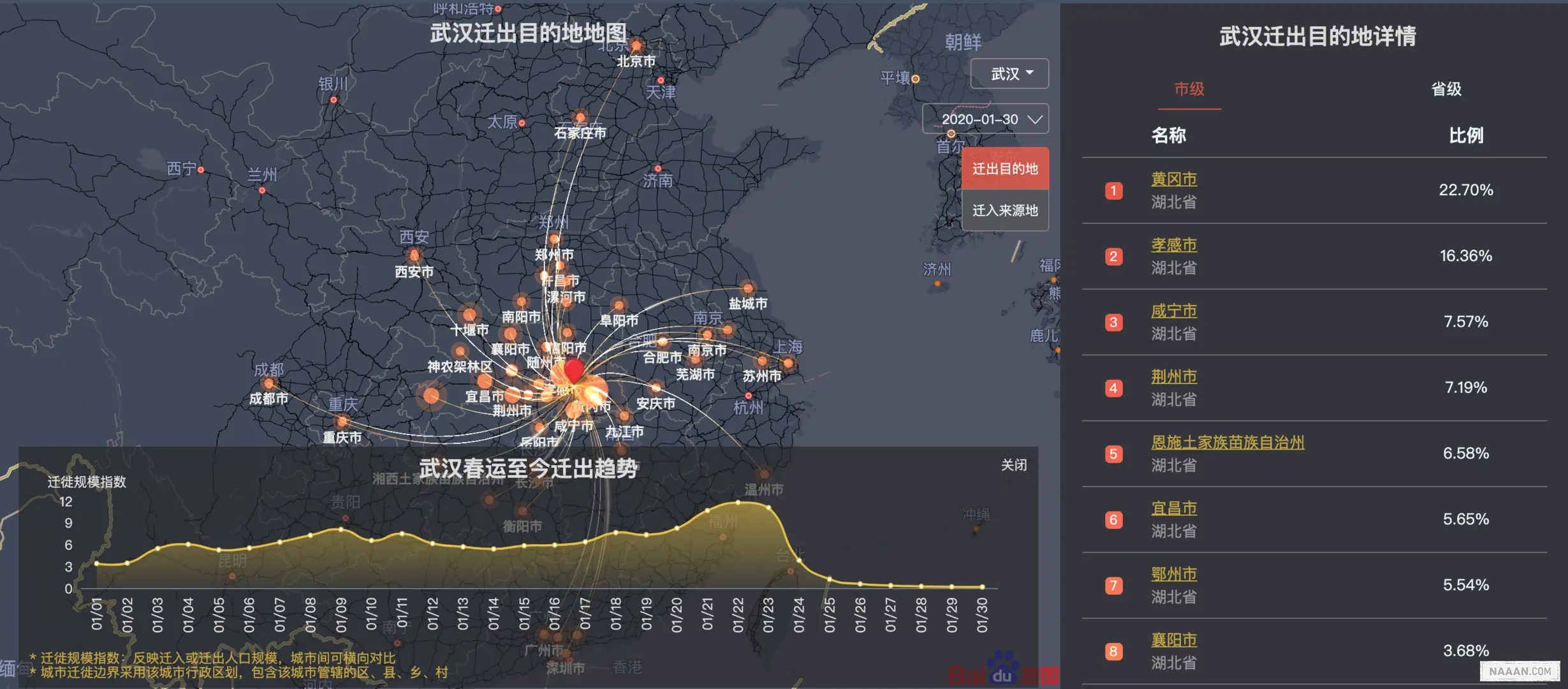This screenshot has height=689, width=1568.
Task: Click the rank 5 badge
Action: pyautogui.click(x=1113, y=454)
